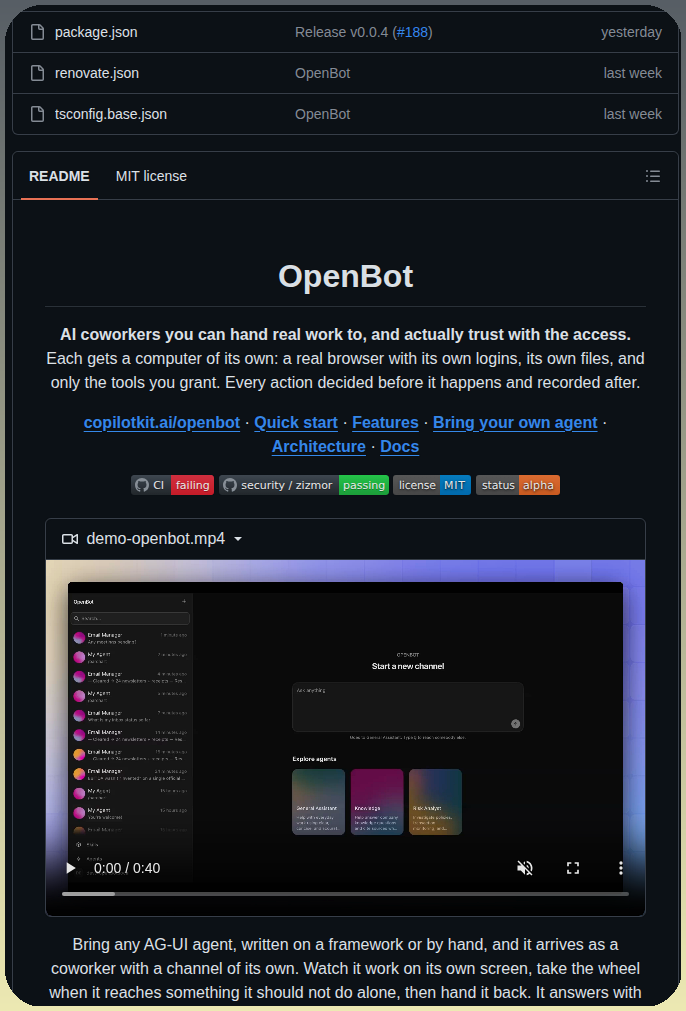Click the CI failing badge

[173, 485]
